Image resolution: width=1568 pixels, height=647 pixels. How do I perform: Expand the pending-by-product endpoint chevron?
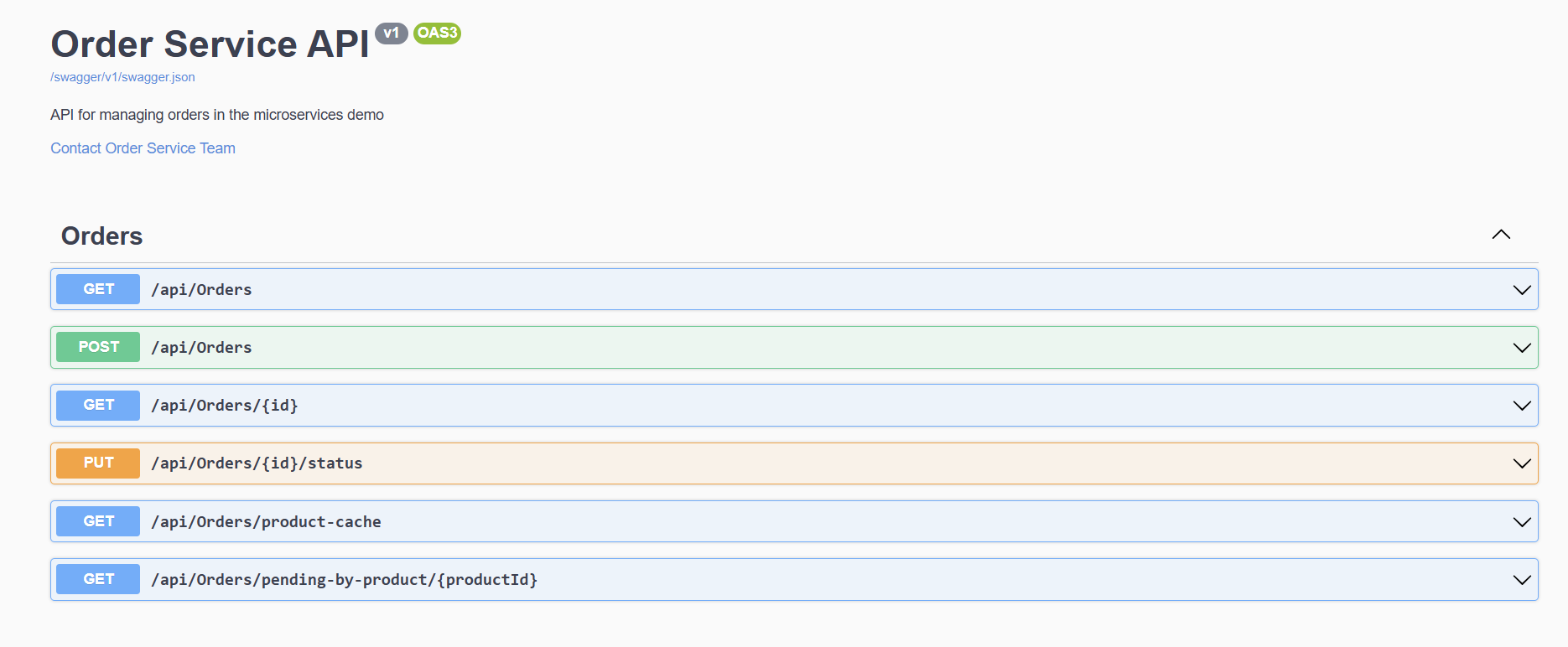click(x=1521, y=580)
